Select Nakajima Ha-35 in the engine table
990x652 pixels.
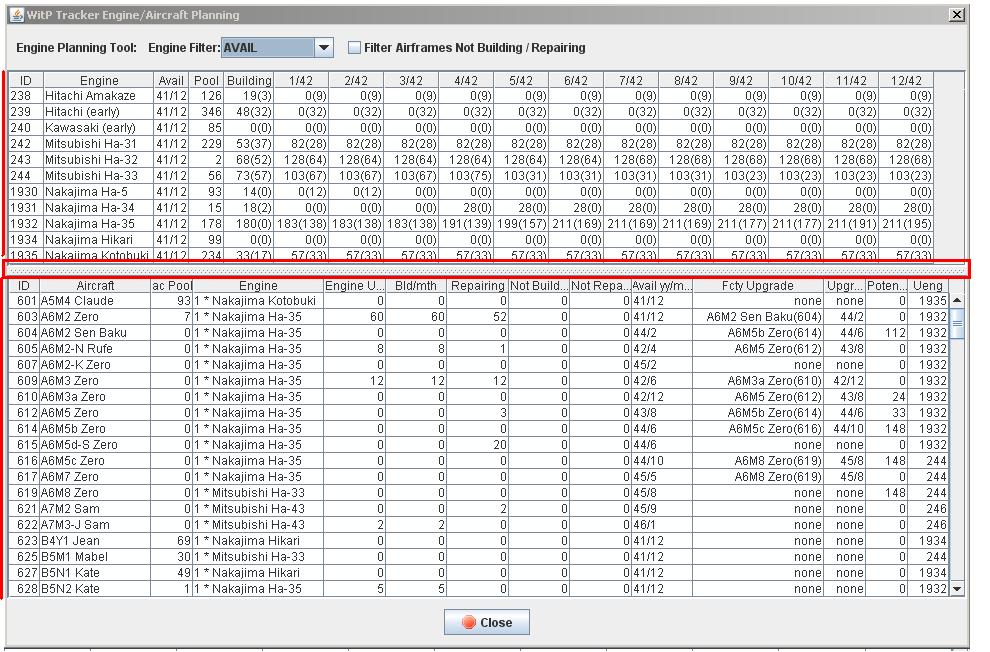(x=471, y=223)
